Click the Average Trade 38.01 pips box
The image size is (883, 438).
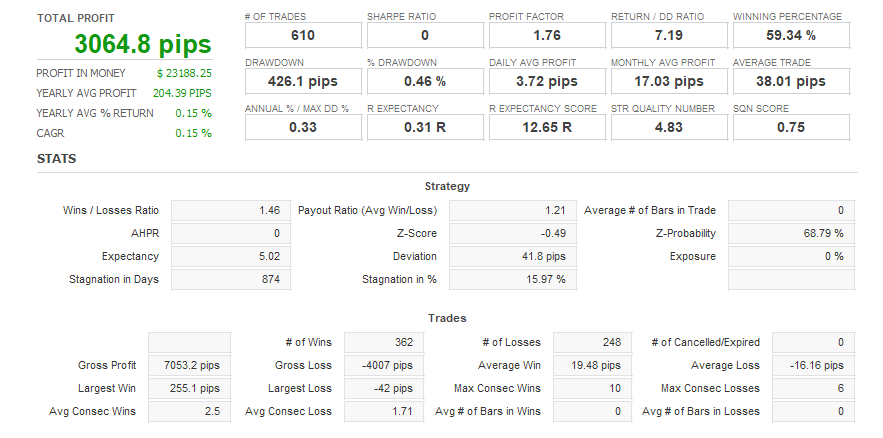pyautogui.click(x=791, y=81)
